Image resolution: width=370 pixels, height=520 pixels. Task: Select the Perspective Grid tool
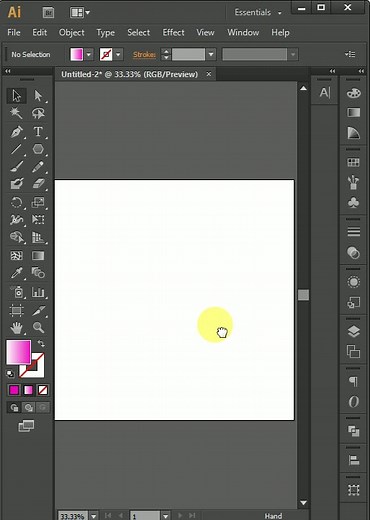pyautogui.click(x=38, y=237)
